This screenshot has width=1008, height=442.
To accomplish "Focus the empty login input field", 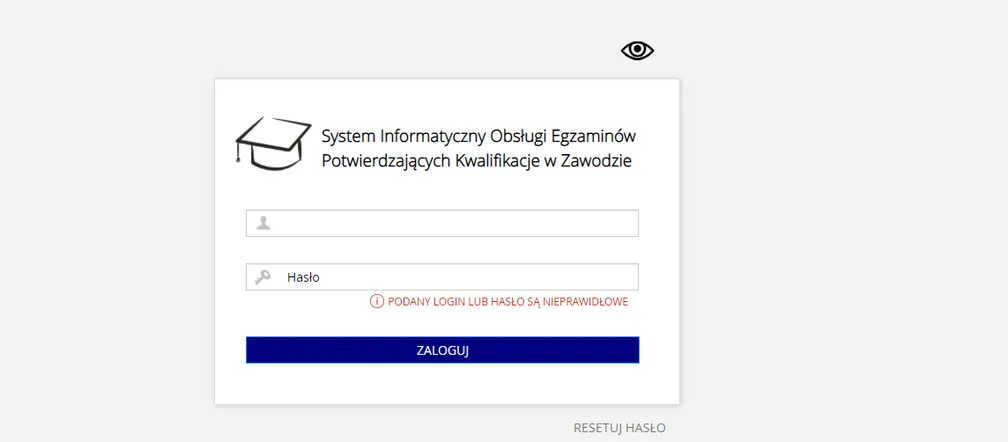I will [455, 223].
